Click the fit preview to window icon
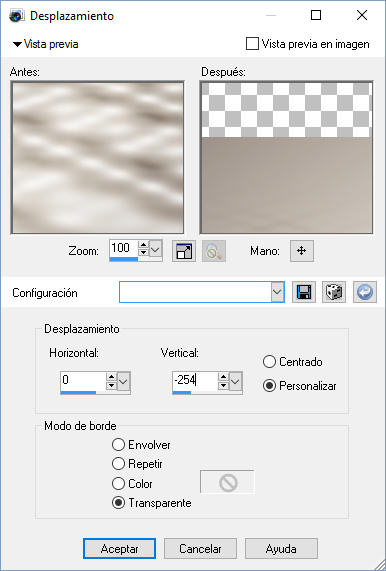 pyautogui.click(x=184, y=251)
